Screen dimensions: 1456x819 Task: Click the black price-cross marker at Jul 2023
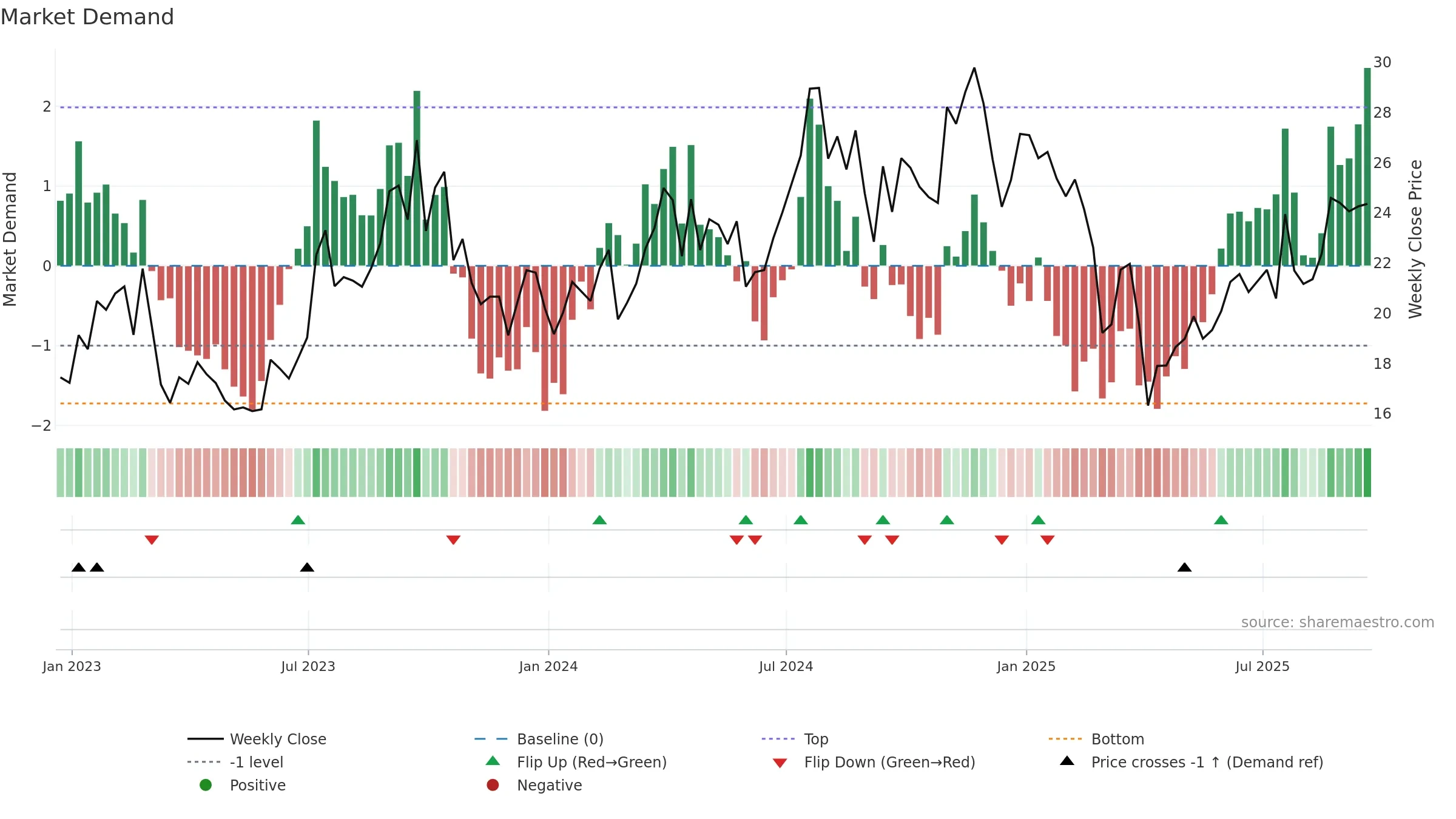307,567
